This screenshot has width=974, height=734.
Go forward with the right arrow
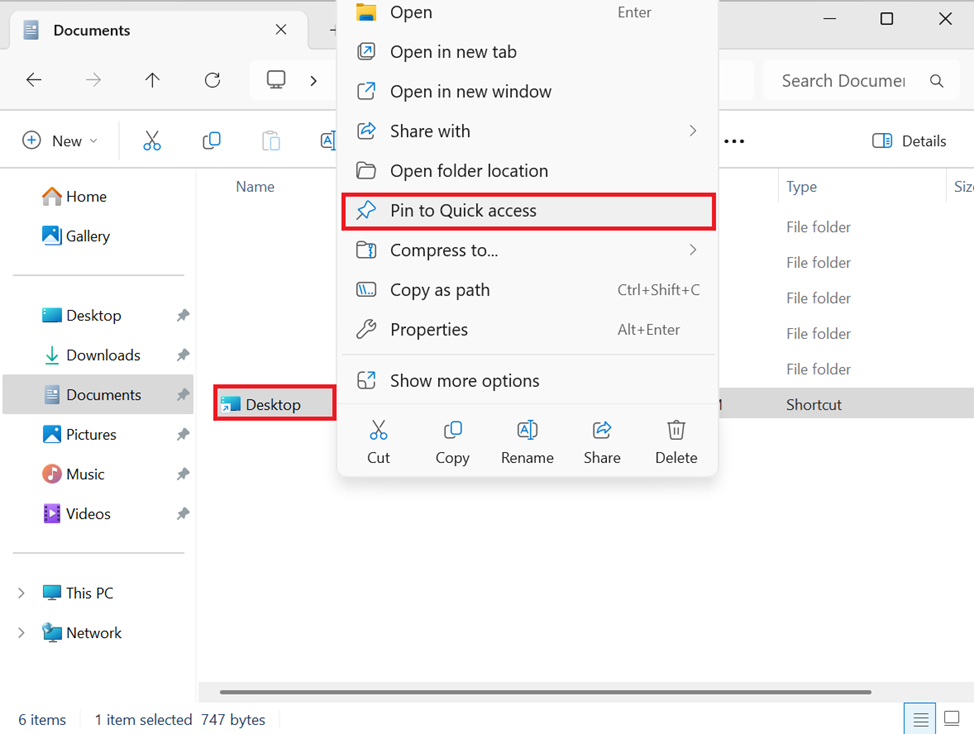click(93, 80)
